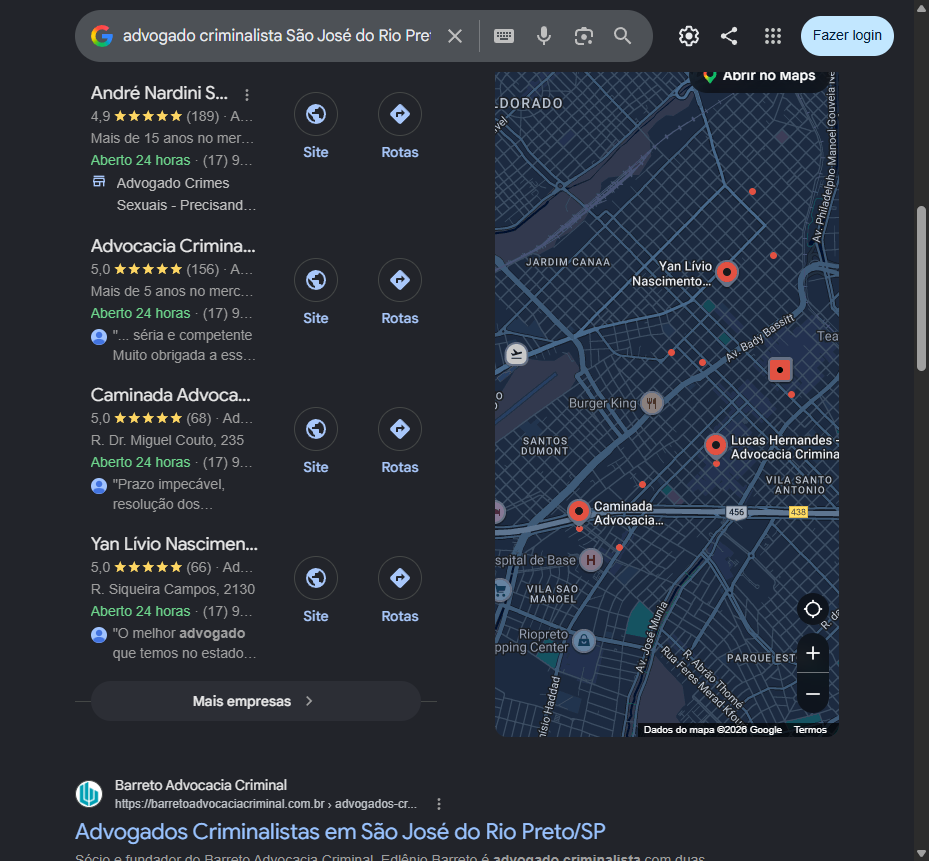Click the airport map icon

[x=517, y=354]
